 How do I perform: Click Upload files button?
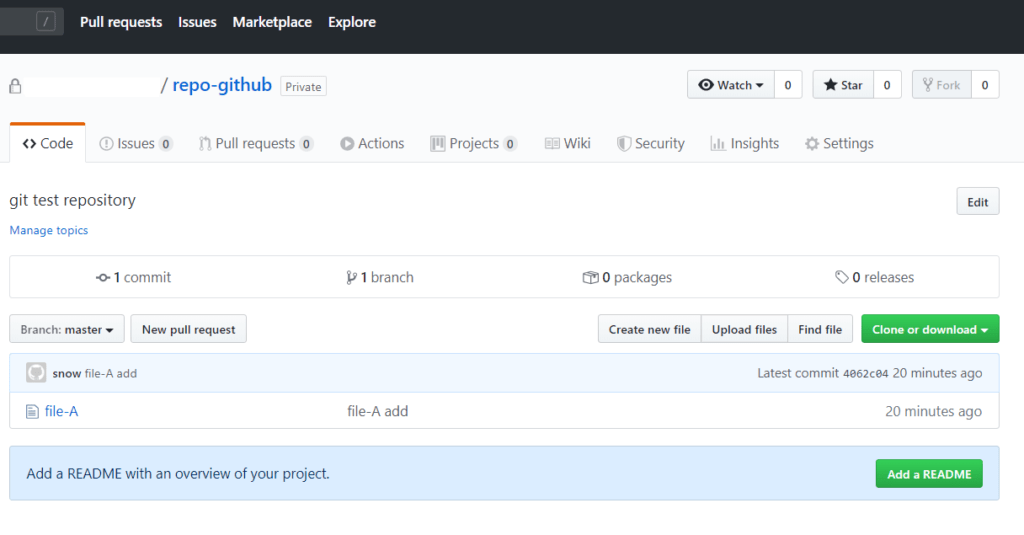click(744, 329)
